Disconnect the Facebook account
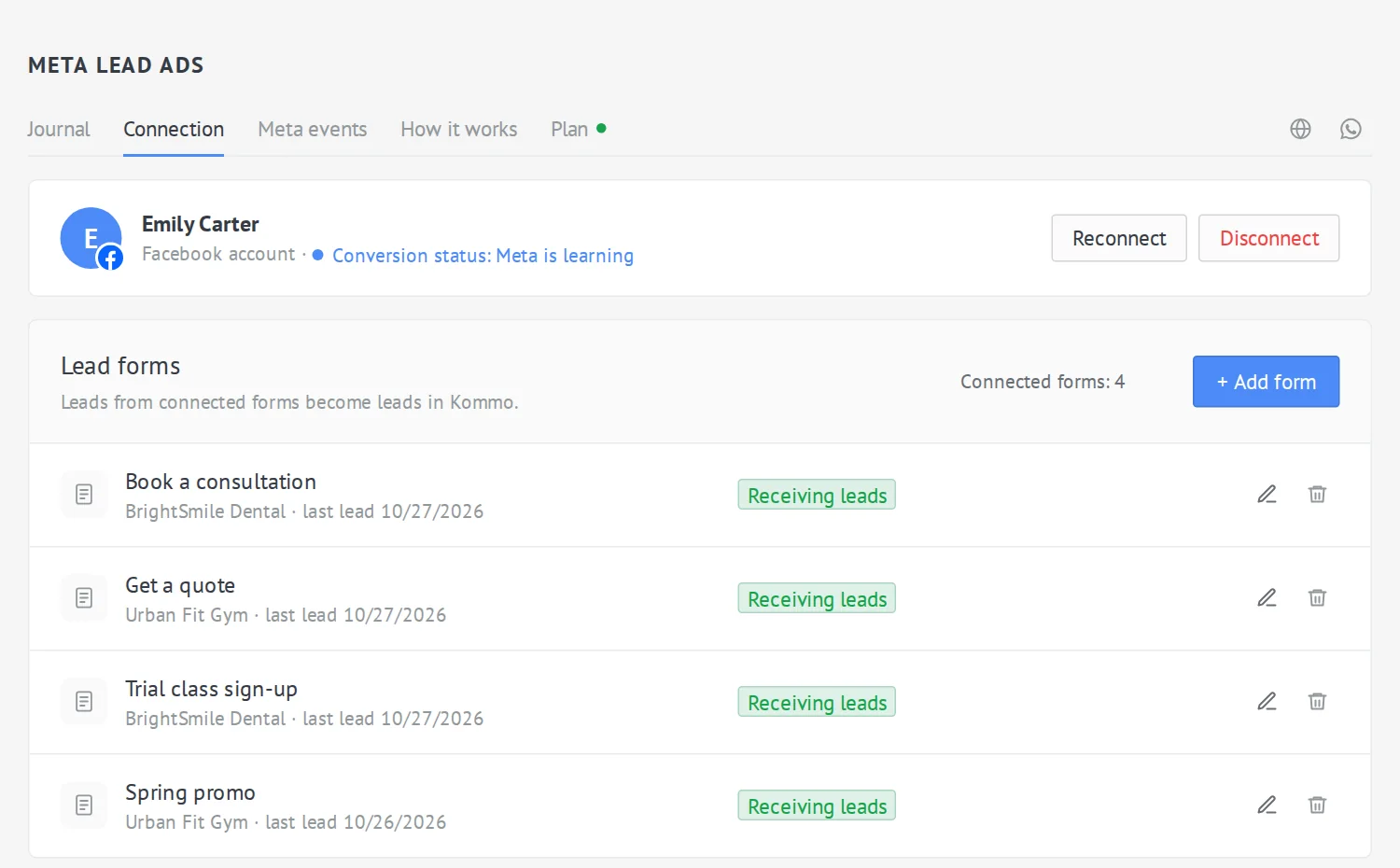 (x=1269, y=238)
